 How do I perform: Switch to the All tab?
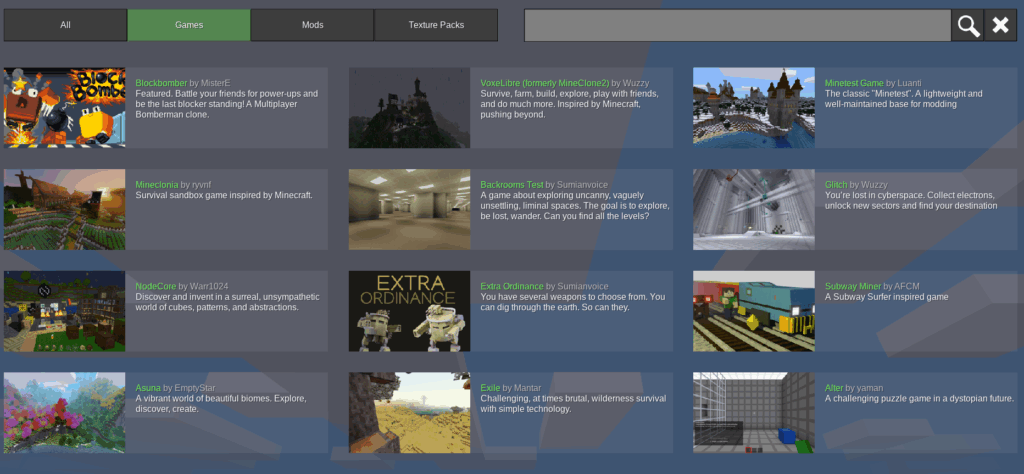point(65,25)
